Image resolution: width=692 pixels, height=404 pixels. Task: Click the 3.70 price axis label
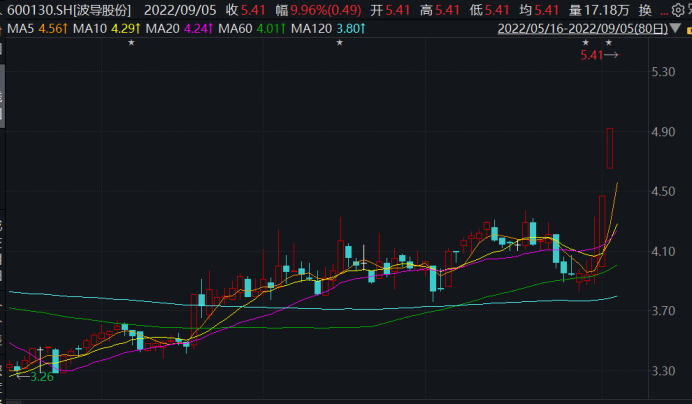663,311
